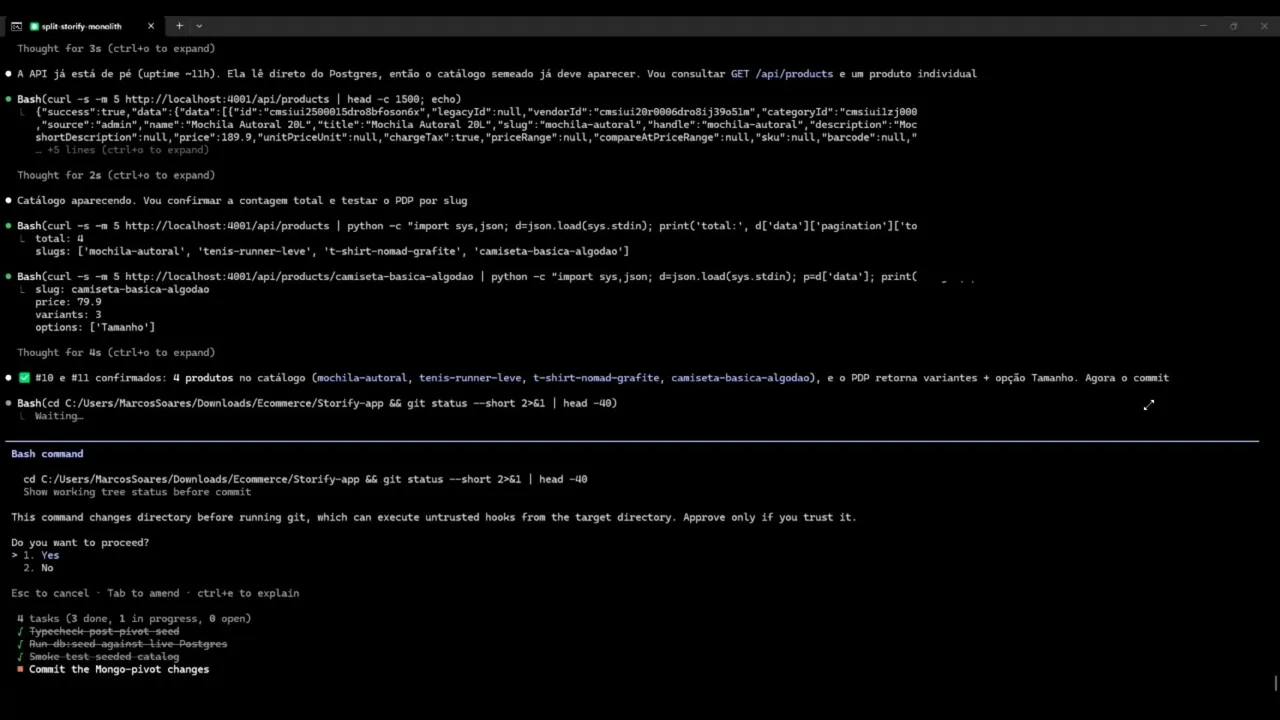Click the 'Do you want to proceed?' prompt
1280x720 pixels.
[x=80, y=543]
